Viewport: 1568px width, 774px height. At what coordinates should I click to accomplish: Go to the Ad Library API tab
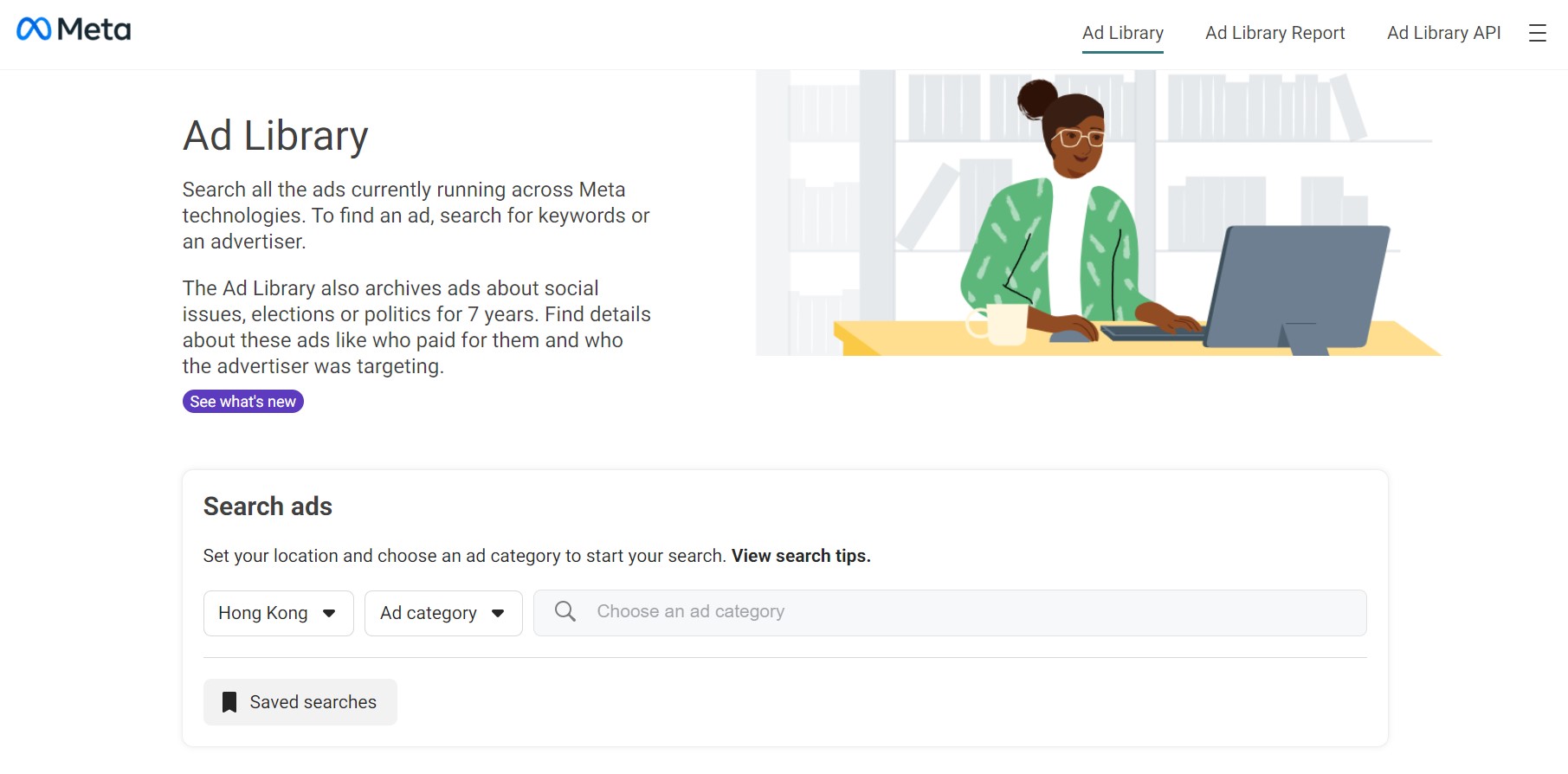(1443, 33)
